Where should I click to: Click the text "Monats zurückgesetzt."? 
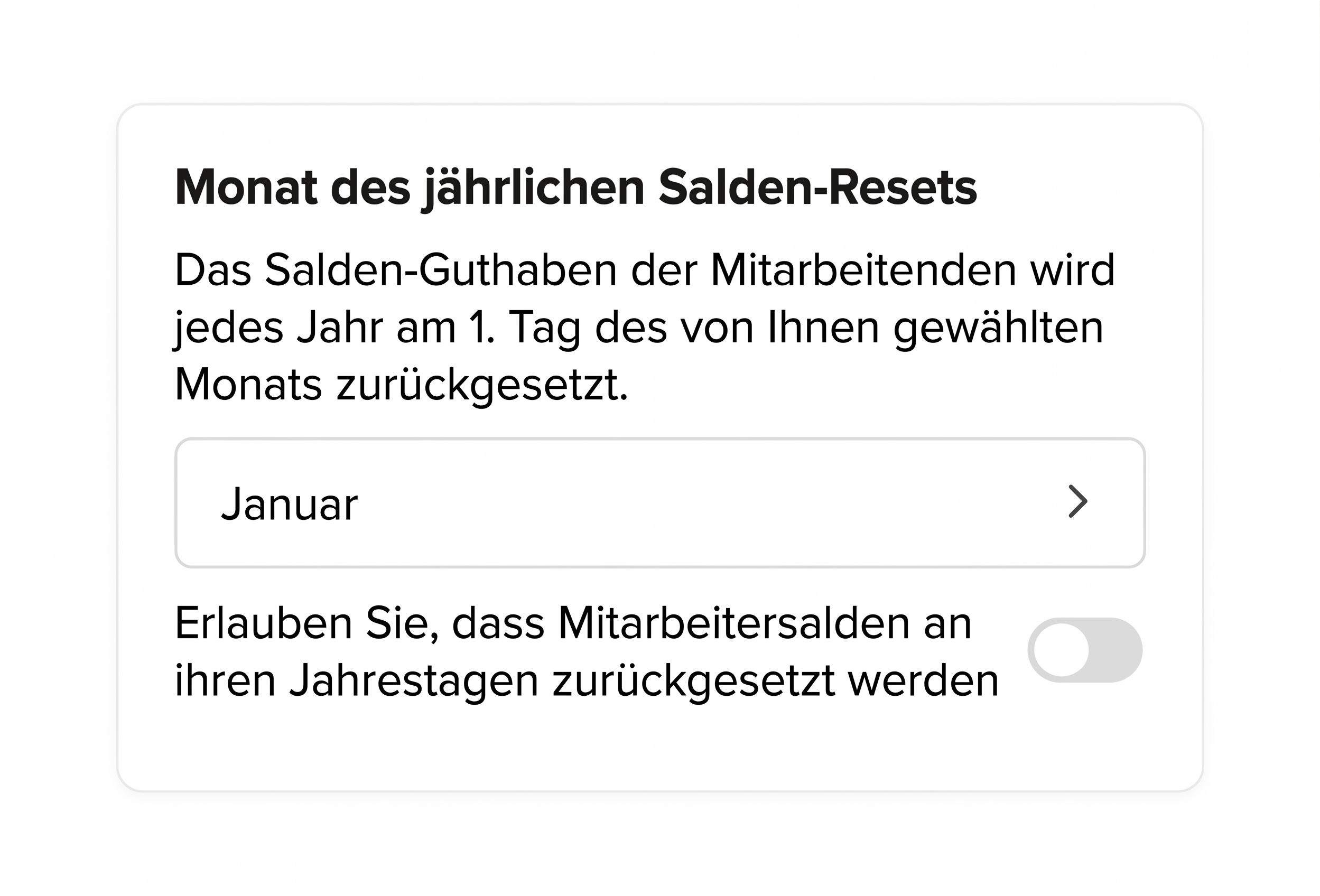tap(401, 385)
